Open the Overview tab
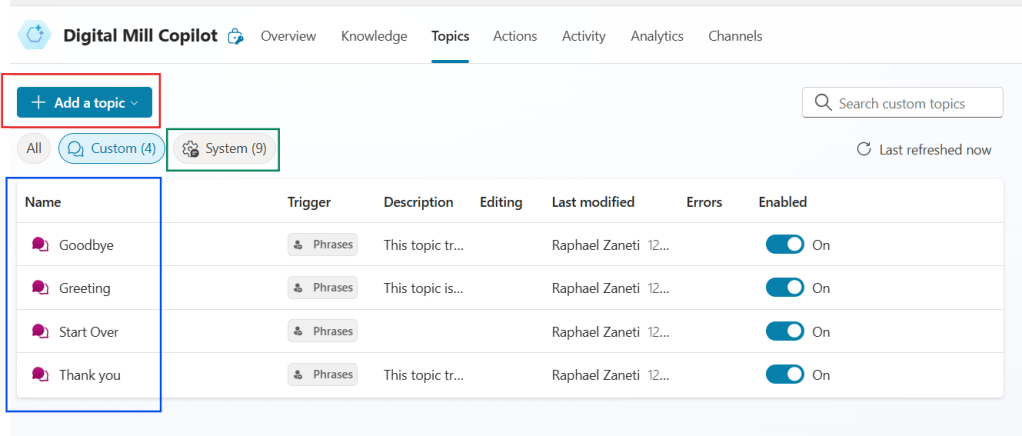1022x436 pixels. [288, 36]
